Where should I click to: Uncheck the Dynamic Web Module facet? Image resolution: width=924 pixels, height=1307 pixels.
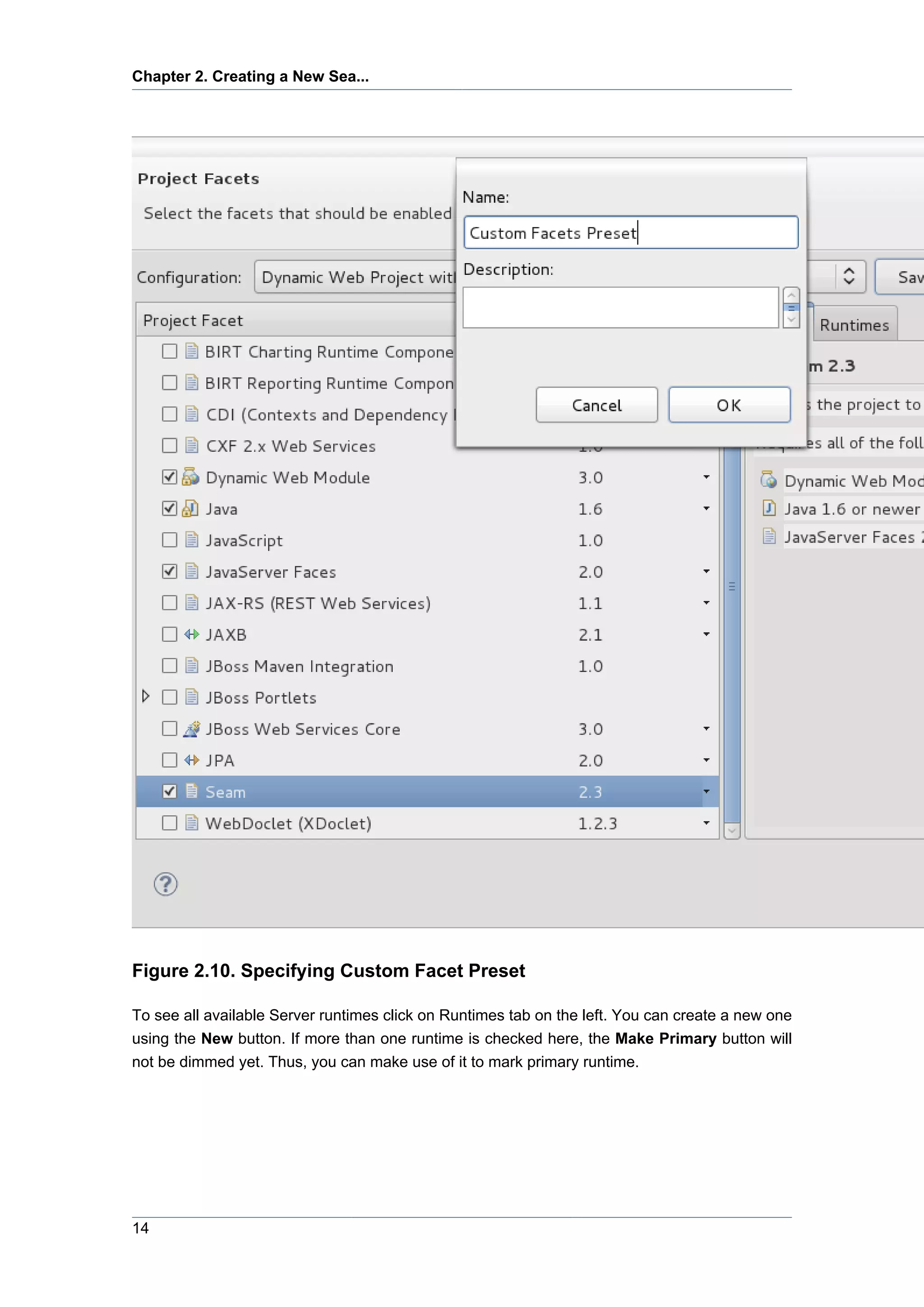(170, 477)
